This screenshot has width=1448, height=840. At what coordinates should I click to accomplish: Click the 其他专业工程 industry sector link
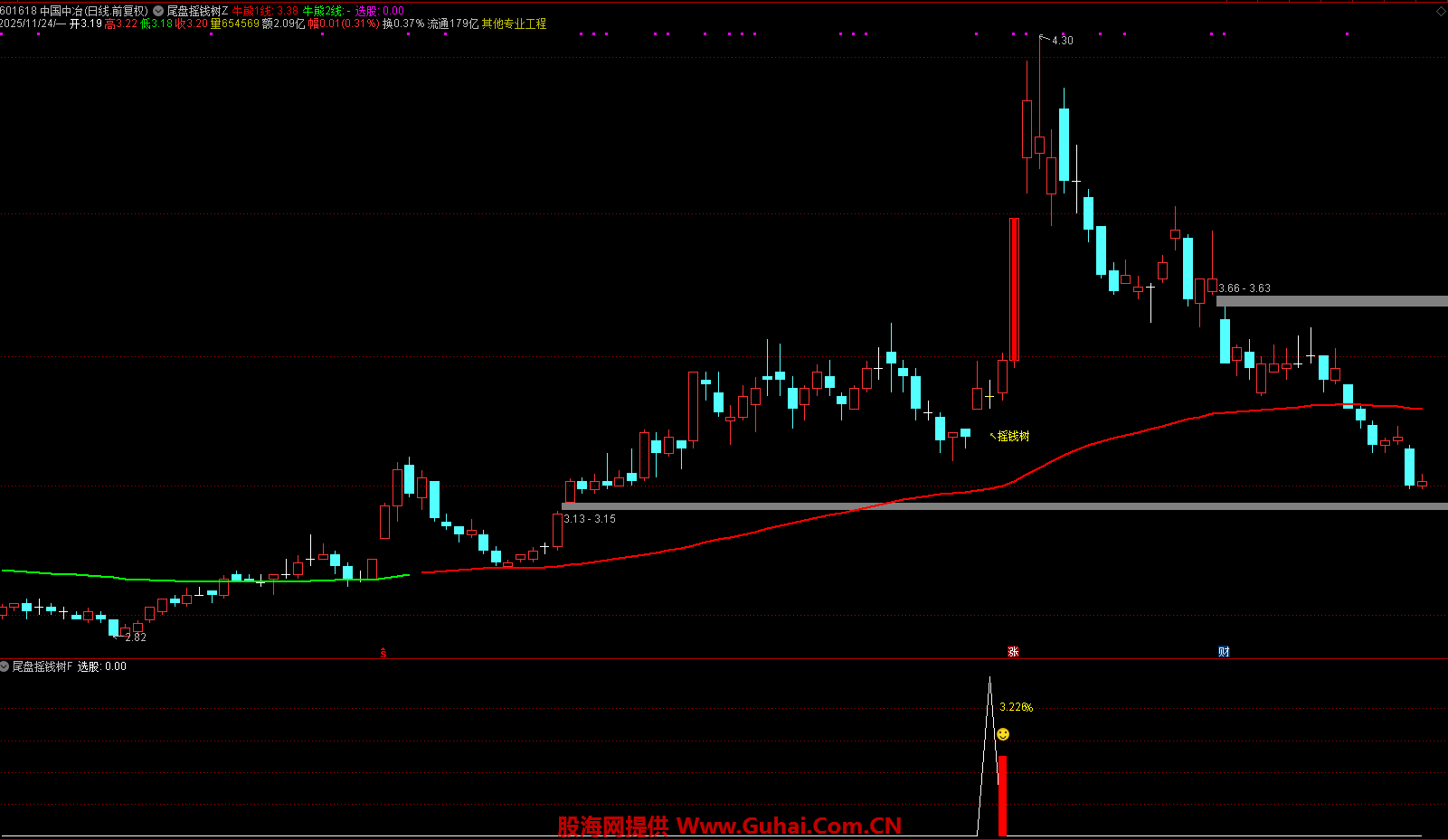(x=514, y=24)
